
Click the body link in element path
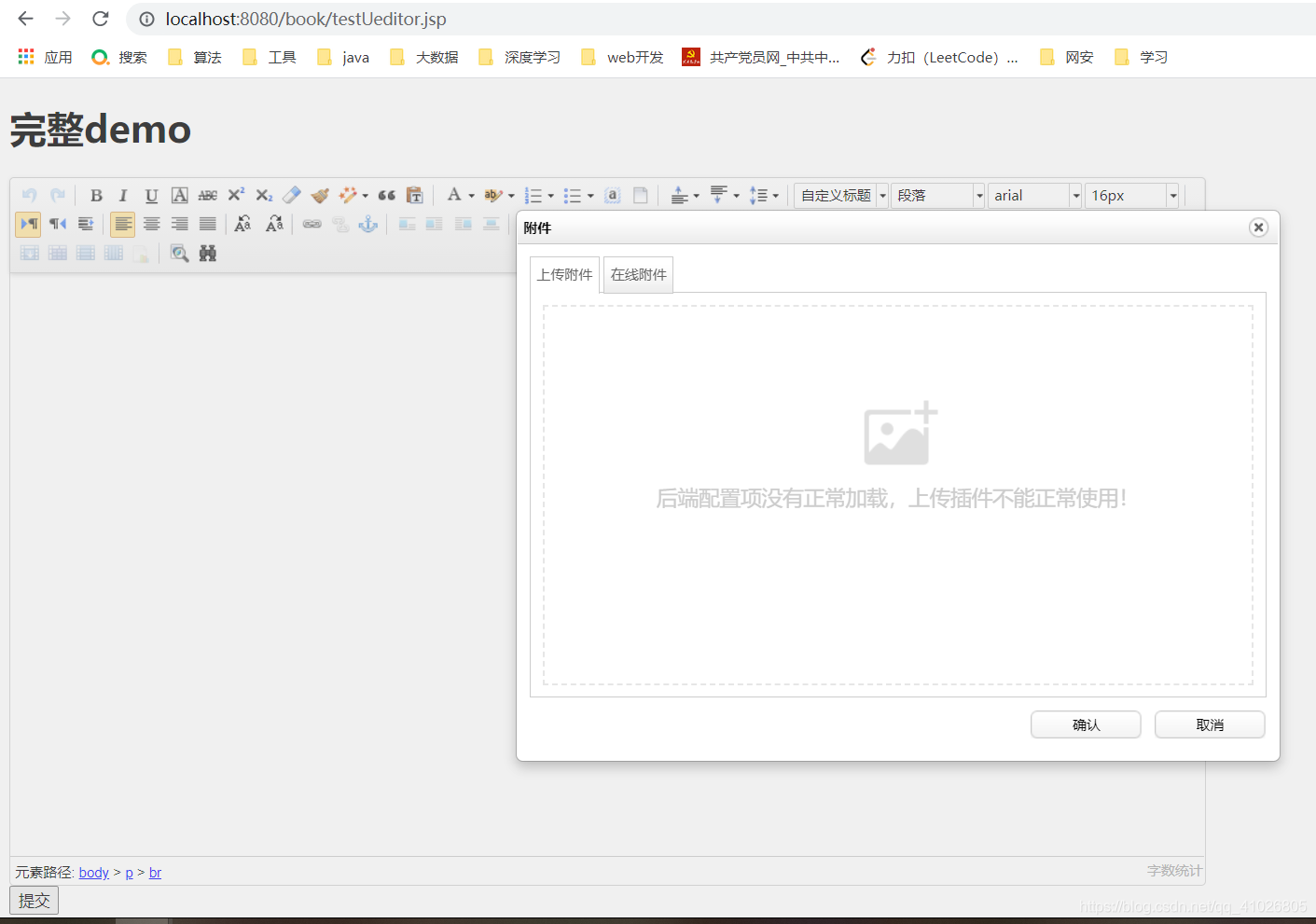[94, 873]
